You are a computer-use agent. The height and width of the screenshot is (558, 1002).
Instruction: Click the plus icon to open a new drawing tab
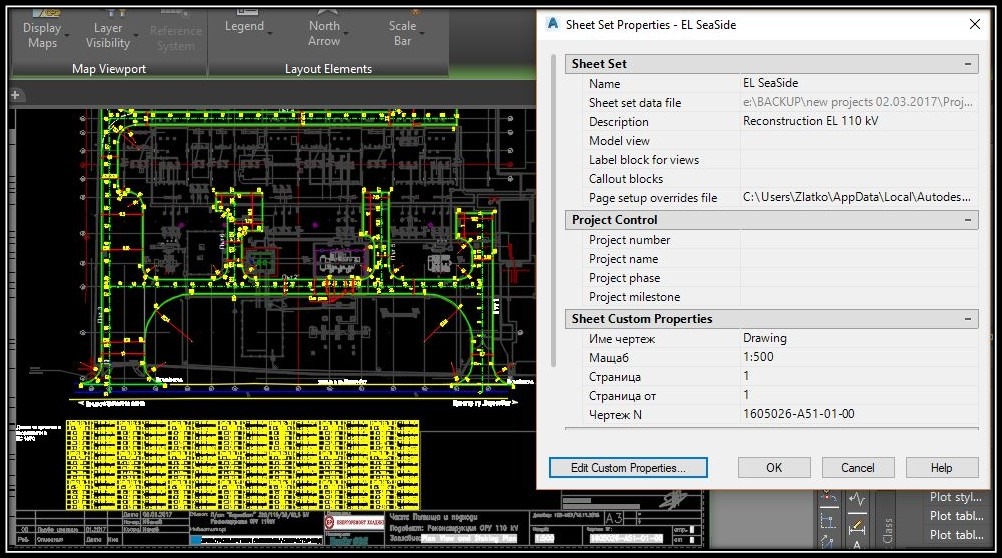(15, 95)
